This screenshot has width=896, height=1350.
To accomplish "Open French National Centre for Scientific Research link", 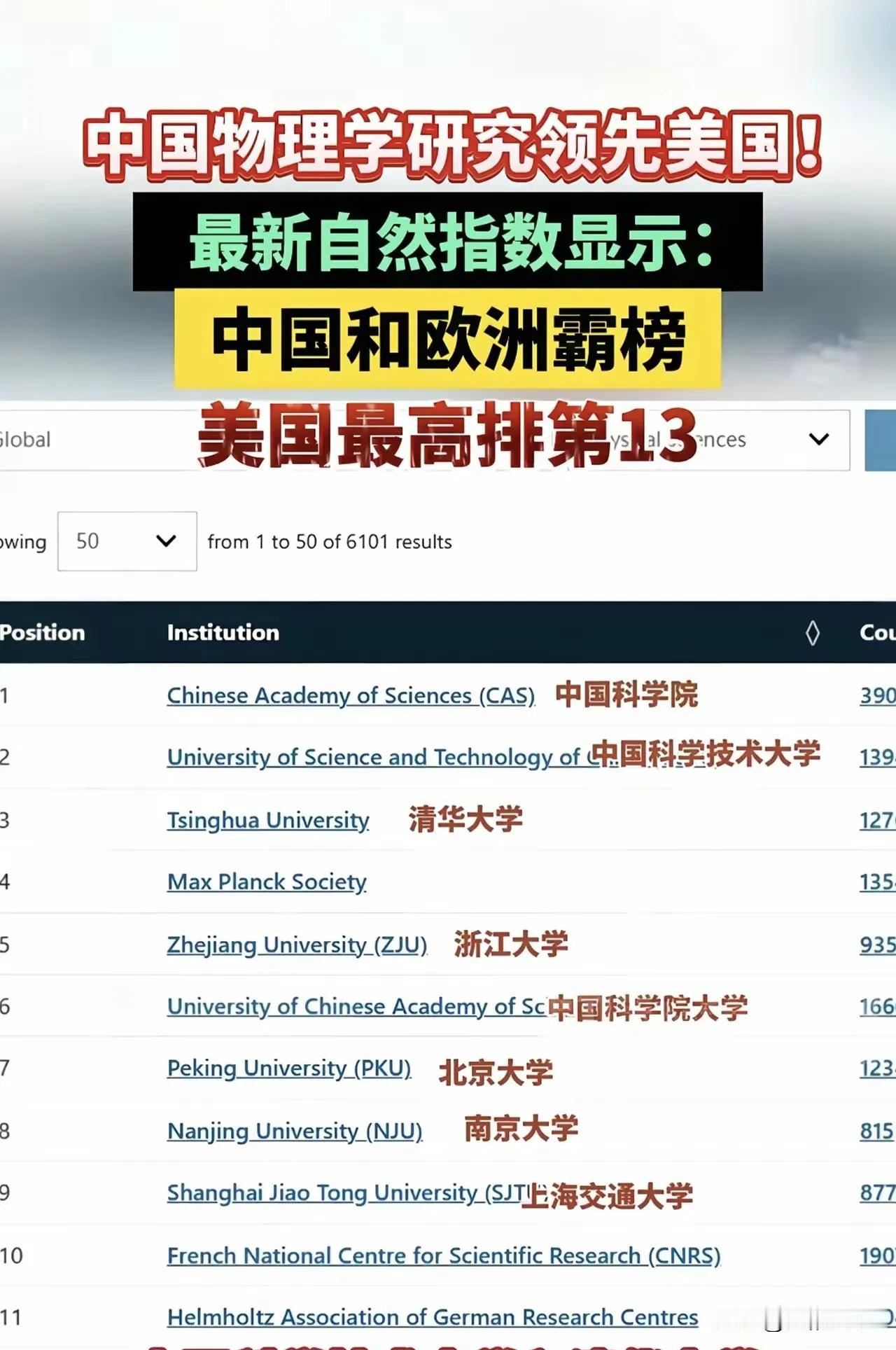I will click(x=444, y=1255).
